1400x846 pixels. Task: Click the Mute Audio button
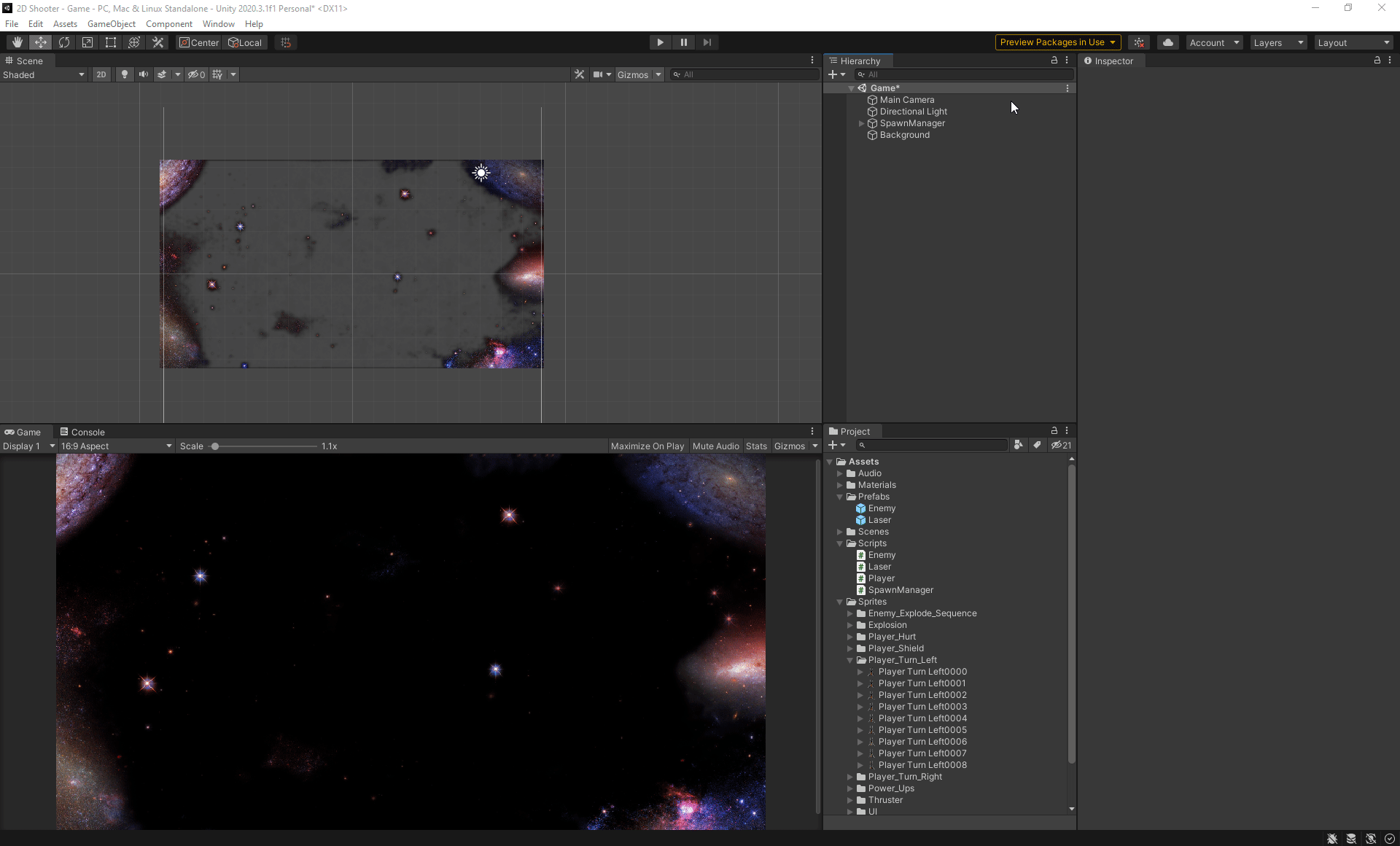coord(715,446)
